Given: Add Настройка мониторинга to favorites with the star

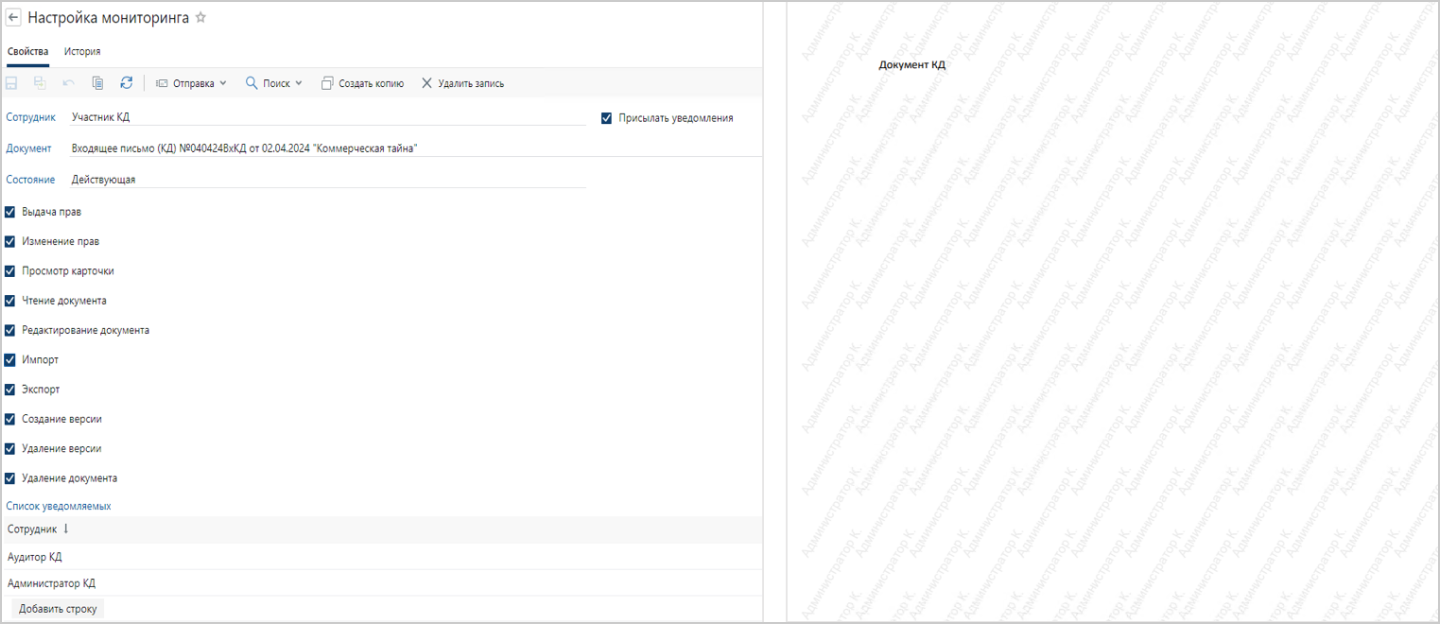Looking at the screenshot, I should (200, 18).
